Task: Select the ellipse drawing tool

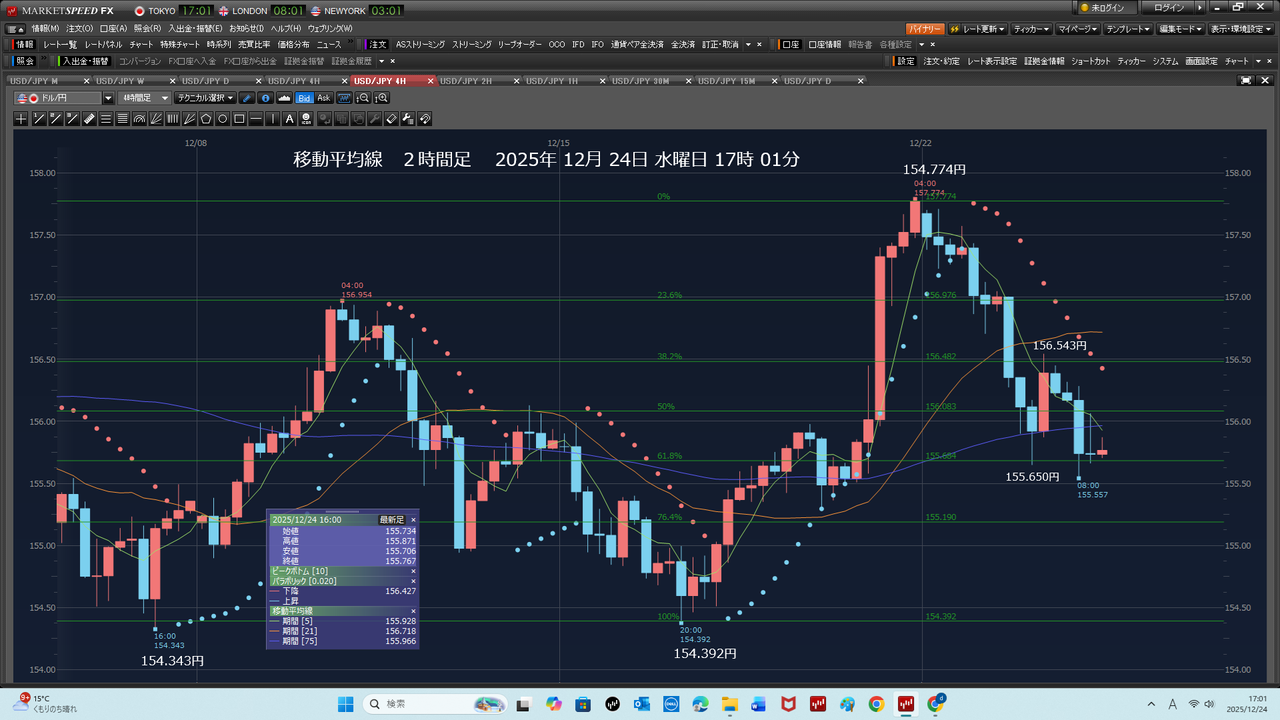Action: 223,119
